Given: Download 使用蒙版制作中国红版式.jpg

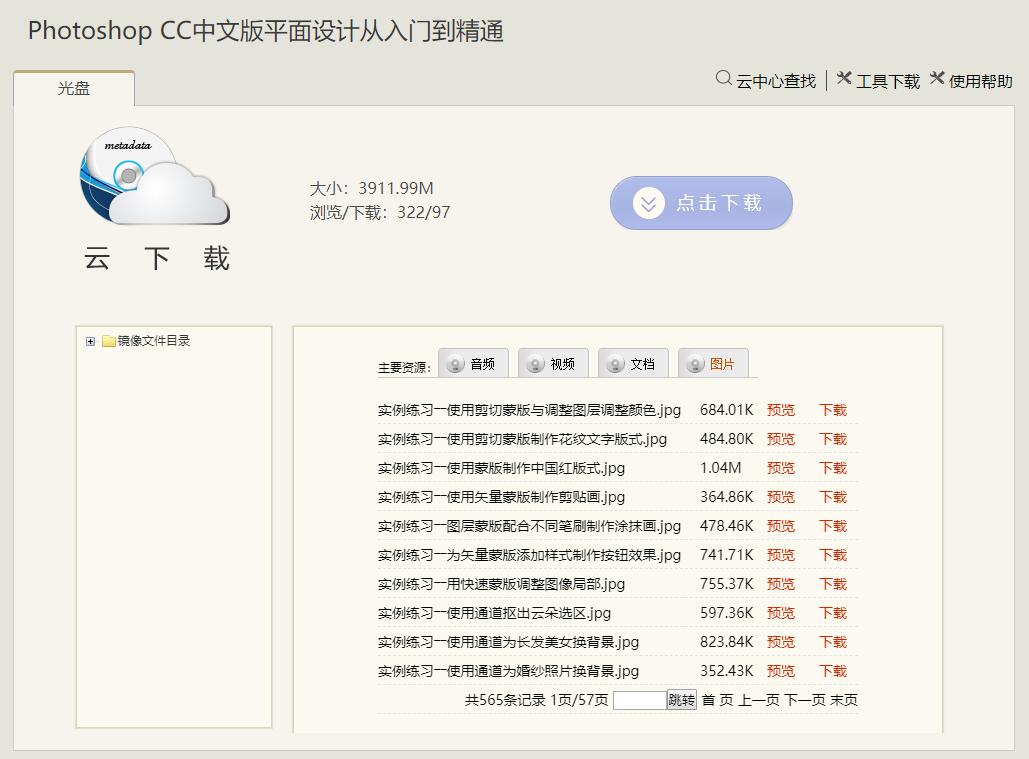Looking at the screenshot, I should pos(833,468).
